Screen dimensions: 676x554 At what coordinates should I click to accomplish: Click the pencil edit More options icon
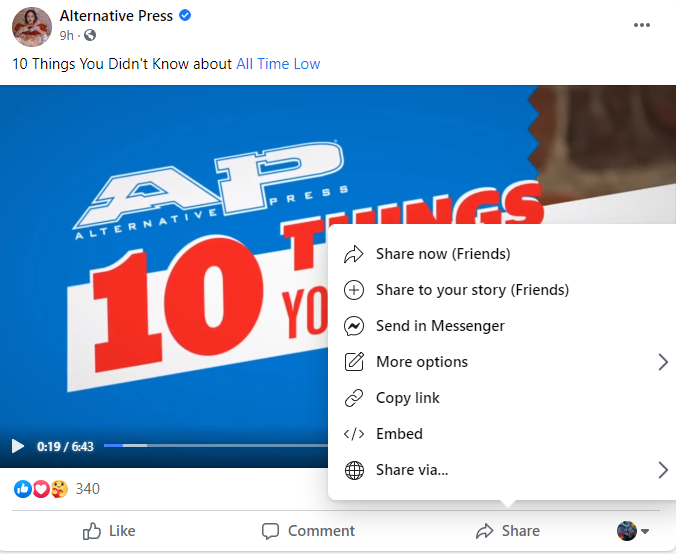tap(354, 362)
